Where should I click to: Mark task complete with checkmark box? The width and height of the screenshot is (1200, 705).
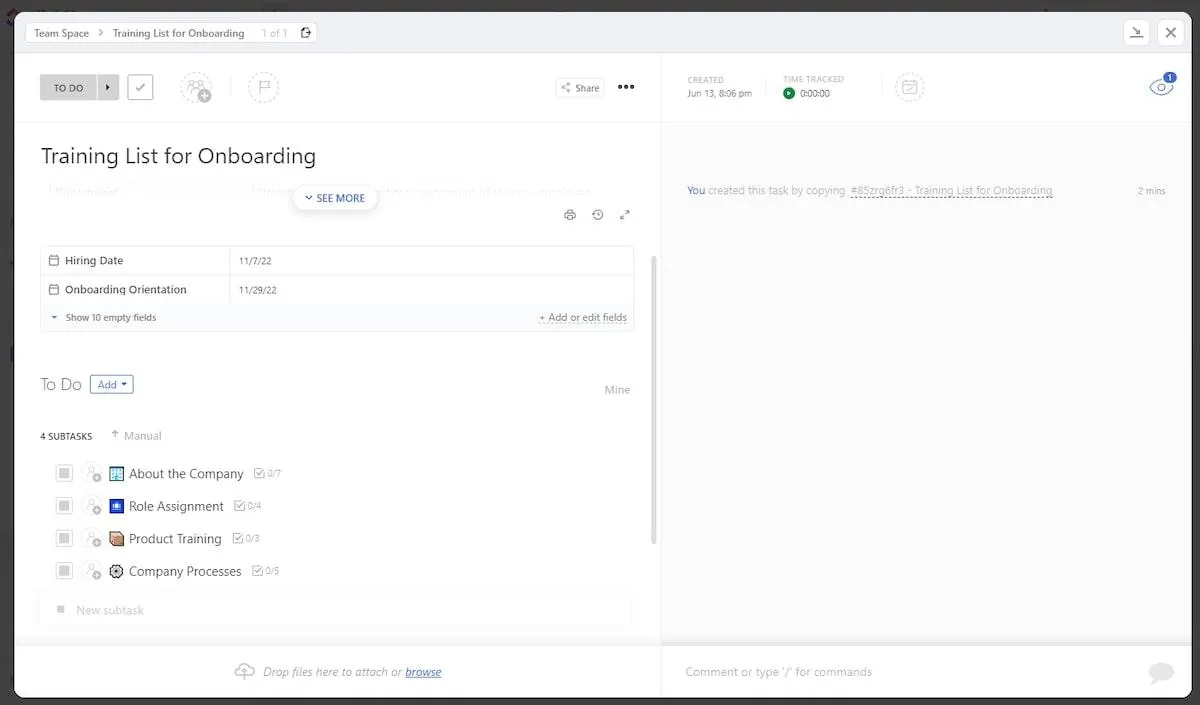[x=141, y=87]
